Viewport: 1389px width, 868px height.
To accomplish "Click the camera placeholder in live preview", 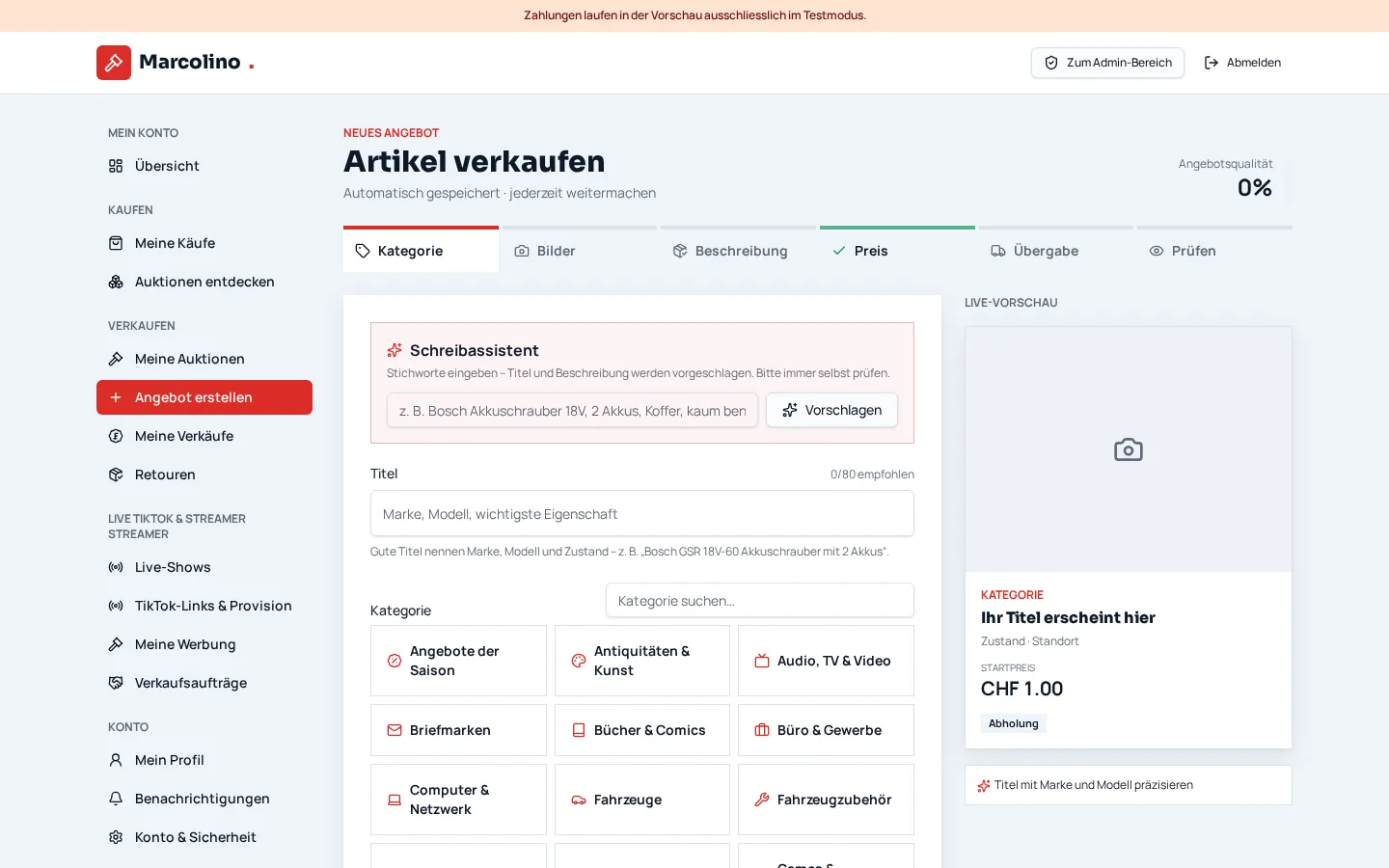I will [1129, 449].
